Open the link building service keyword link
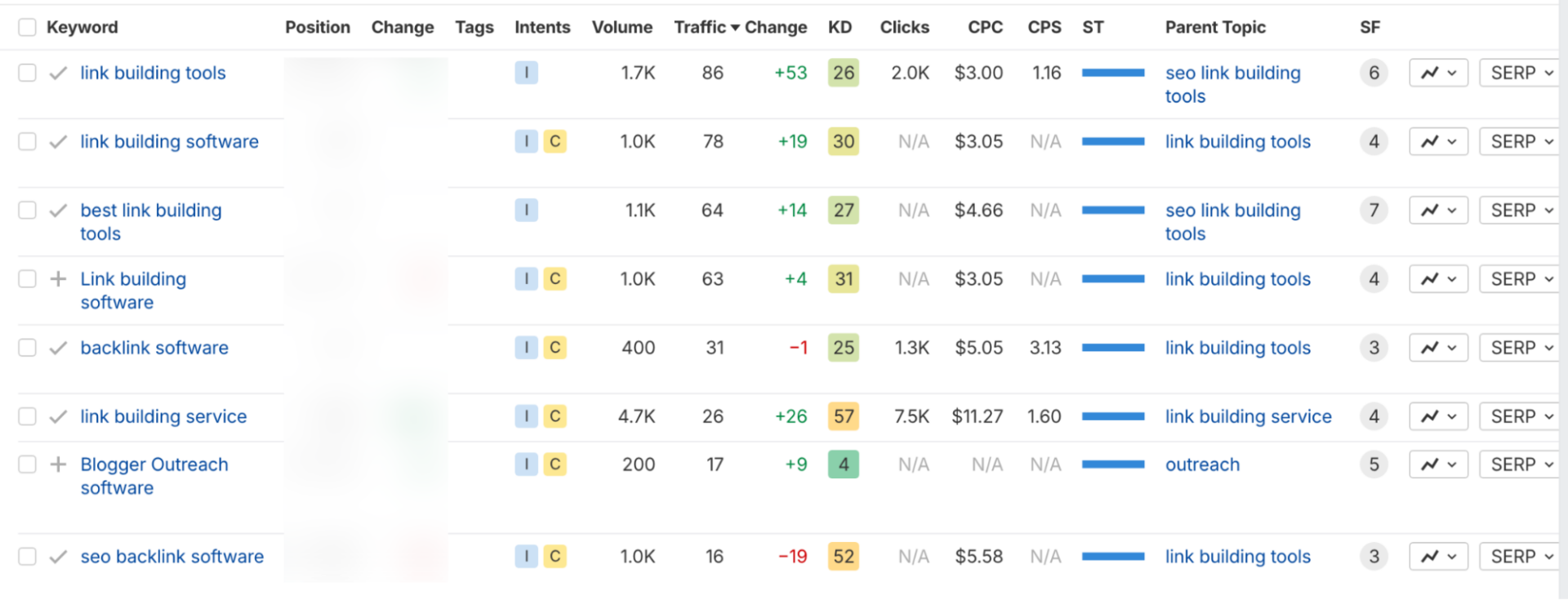 [163, 416]
